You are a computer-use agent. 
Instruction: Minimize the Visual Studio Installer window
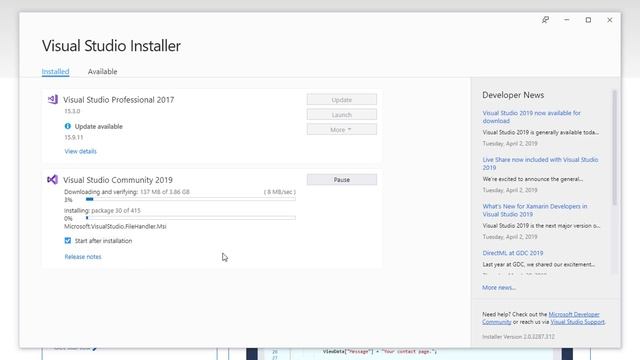pos(567,20)
